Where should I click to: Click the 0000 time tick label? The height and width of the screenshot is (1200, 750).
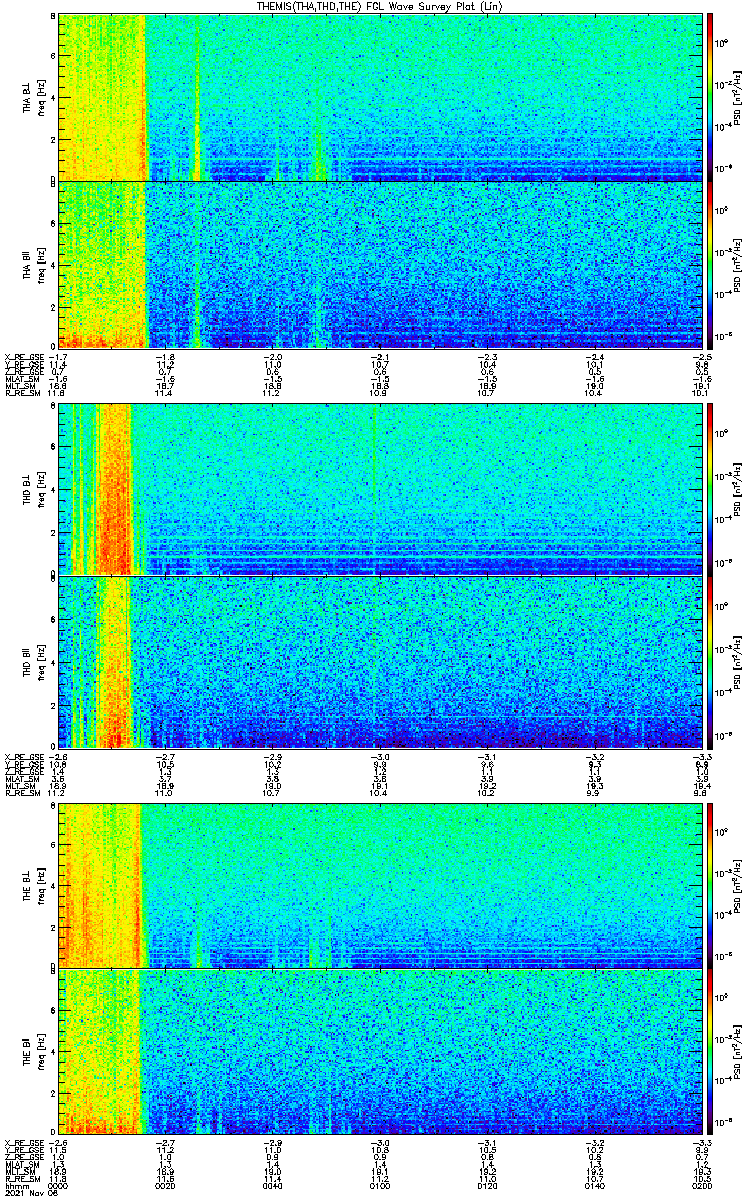point(59,1186)
